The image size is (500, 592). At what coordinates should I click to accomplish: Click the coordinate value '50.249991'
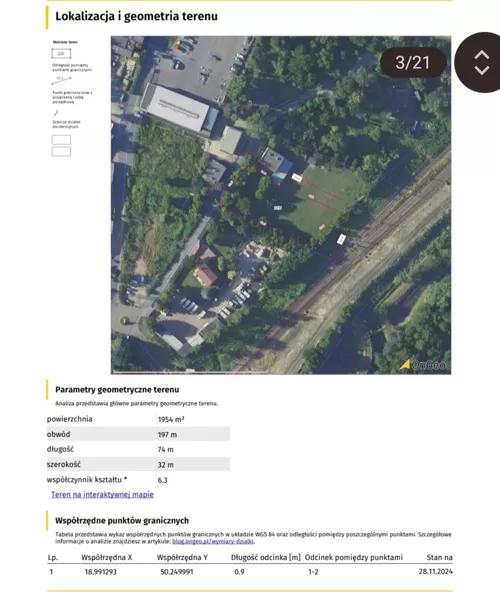tap(177, 572)
